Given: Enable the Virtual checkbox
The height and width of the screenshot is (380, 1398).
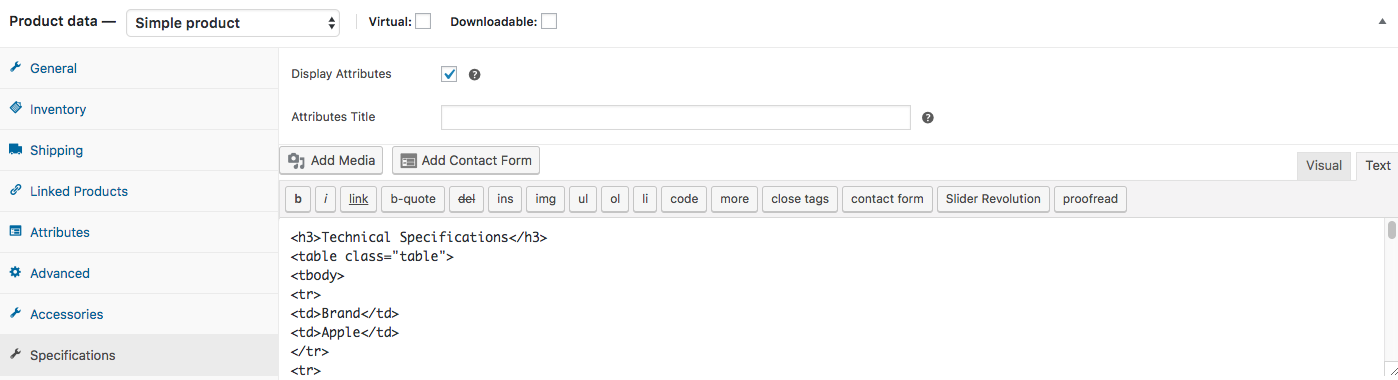Looking at the screenshot, I should [x=423, y=21].
